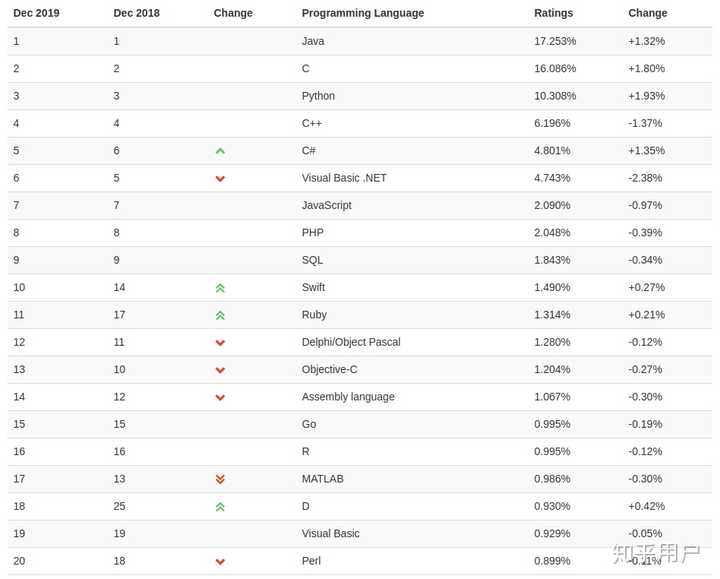Click the +1.93% change value for Python

point(646,96)
